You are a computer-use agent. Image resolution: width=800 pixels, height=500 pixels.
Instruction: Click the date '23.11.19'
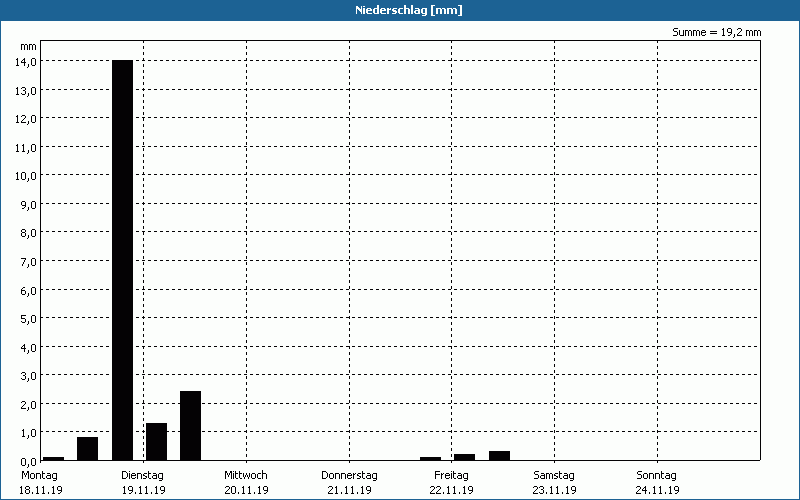[x=555, y=490]
